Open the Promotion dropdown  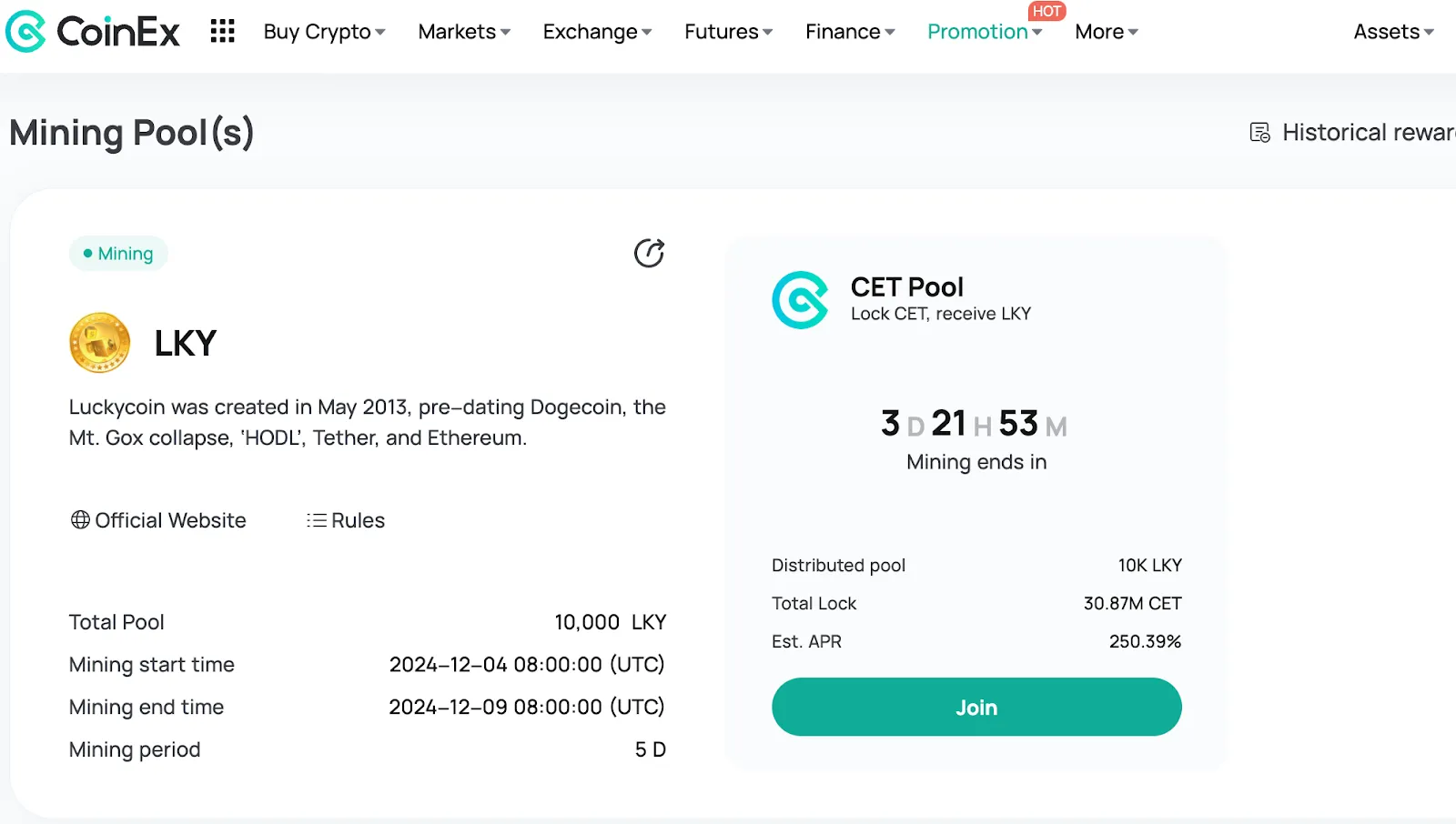point(985,32)
